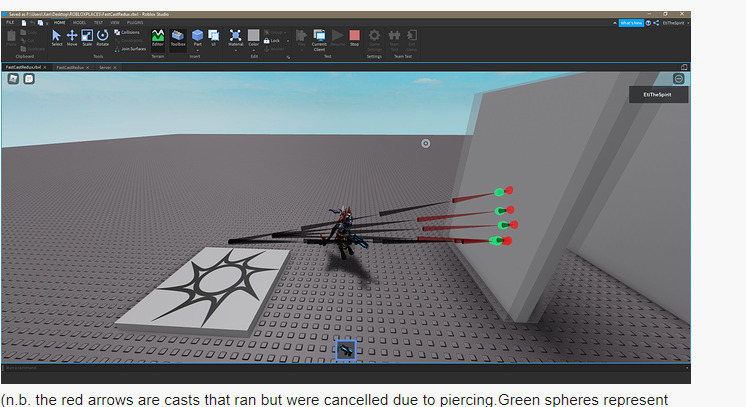Open the Edit group settings launcher arrow

tap(288, 58)
